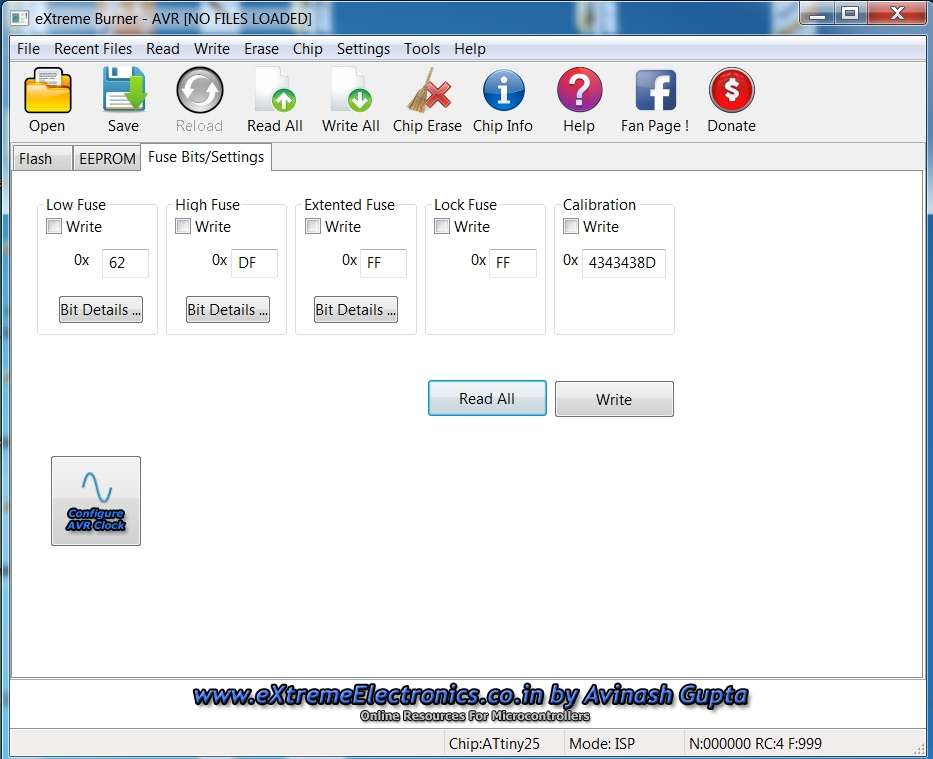Enable Write checkbox for Low Fuse

click(54, 227)
